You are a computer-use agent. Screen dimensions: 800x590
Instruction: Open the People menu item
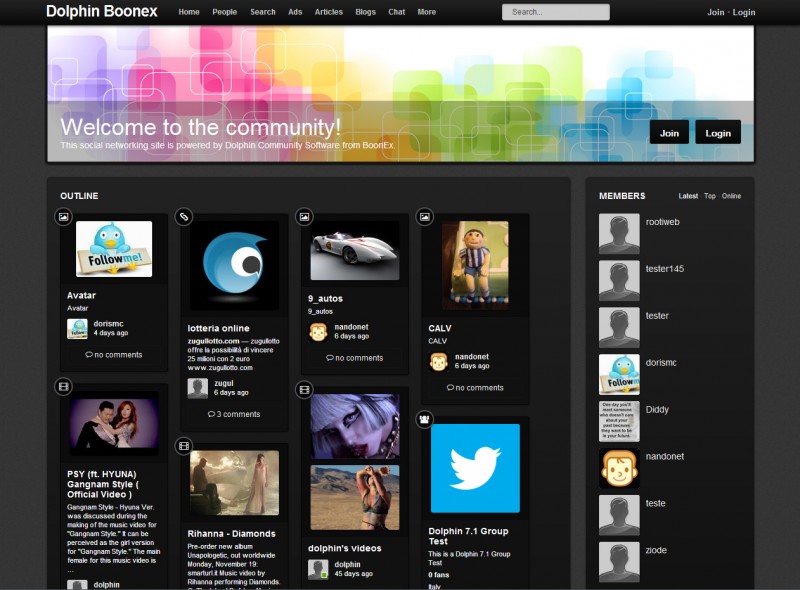(x=224, y=12)
